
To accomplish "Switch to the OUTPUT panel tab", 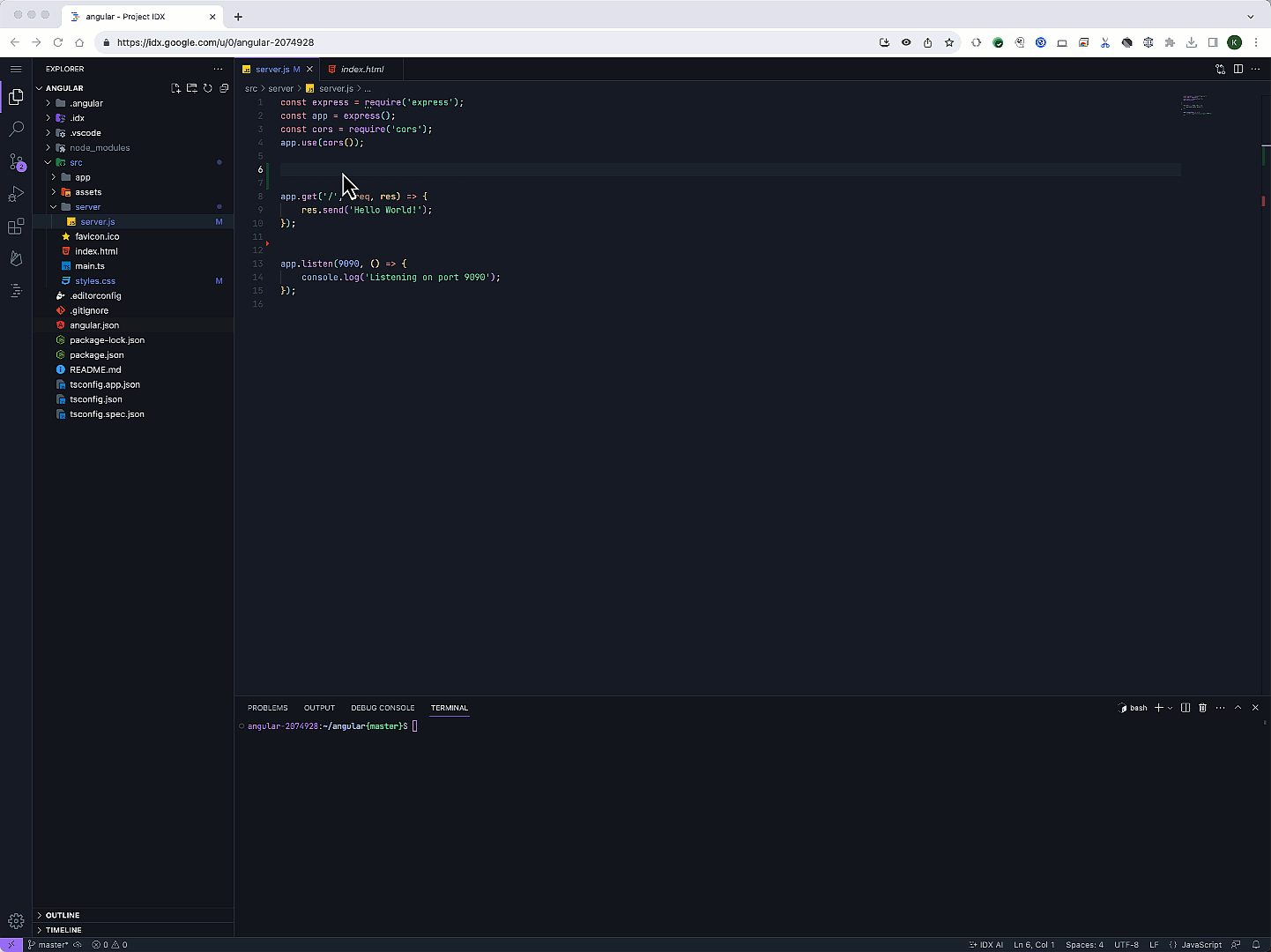I will click(x=319, y=708).
